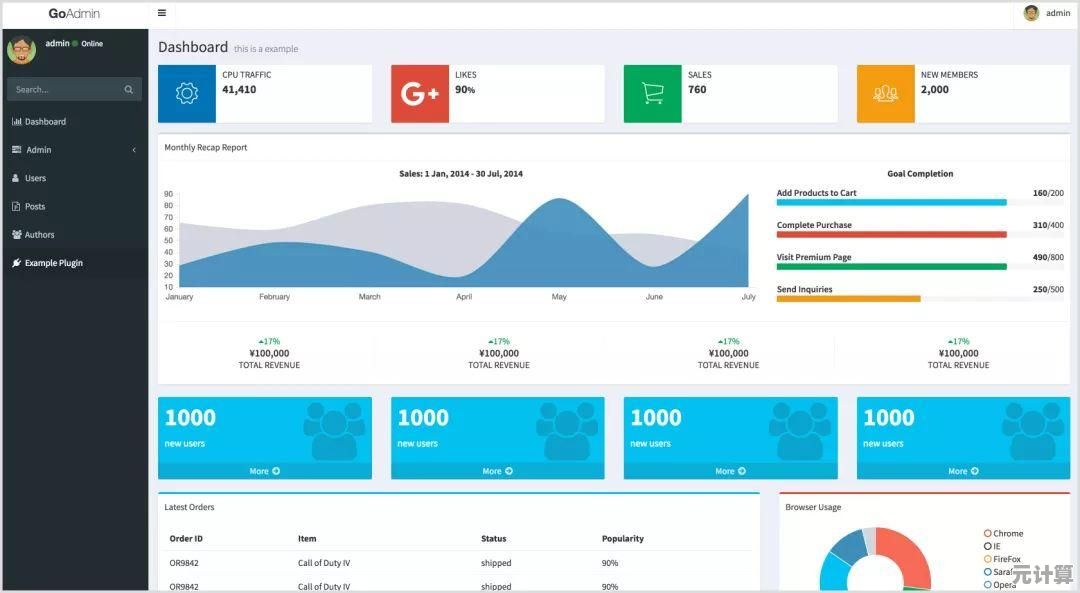Click the IE legend marker in Browser Usage

988,546
